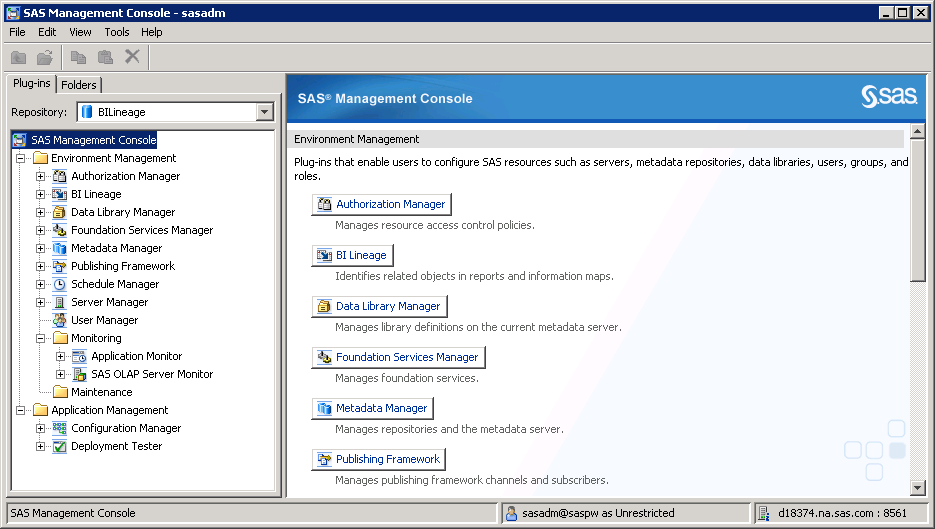The width and height of the screenshot is (935, 529).
Task: Click 'd18374.na.sas.com : 8561' status text
Action: click(x=842, y=513)
